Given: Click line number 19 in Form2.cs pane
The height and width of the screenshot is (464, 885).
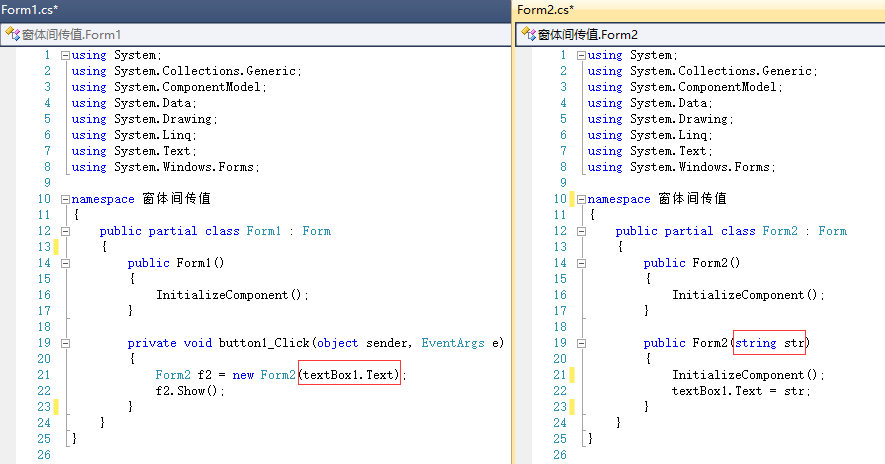Looking at the screenshot, I should pyautogui.click(x=560, y=343).
